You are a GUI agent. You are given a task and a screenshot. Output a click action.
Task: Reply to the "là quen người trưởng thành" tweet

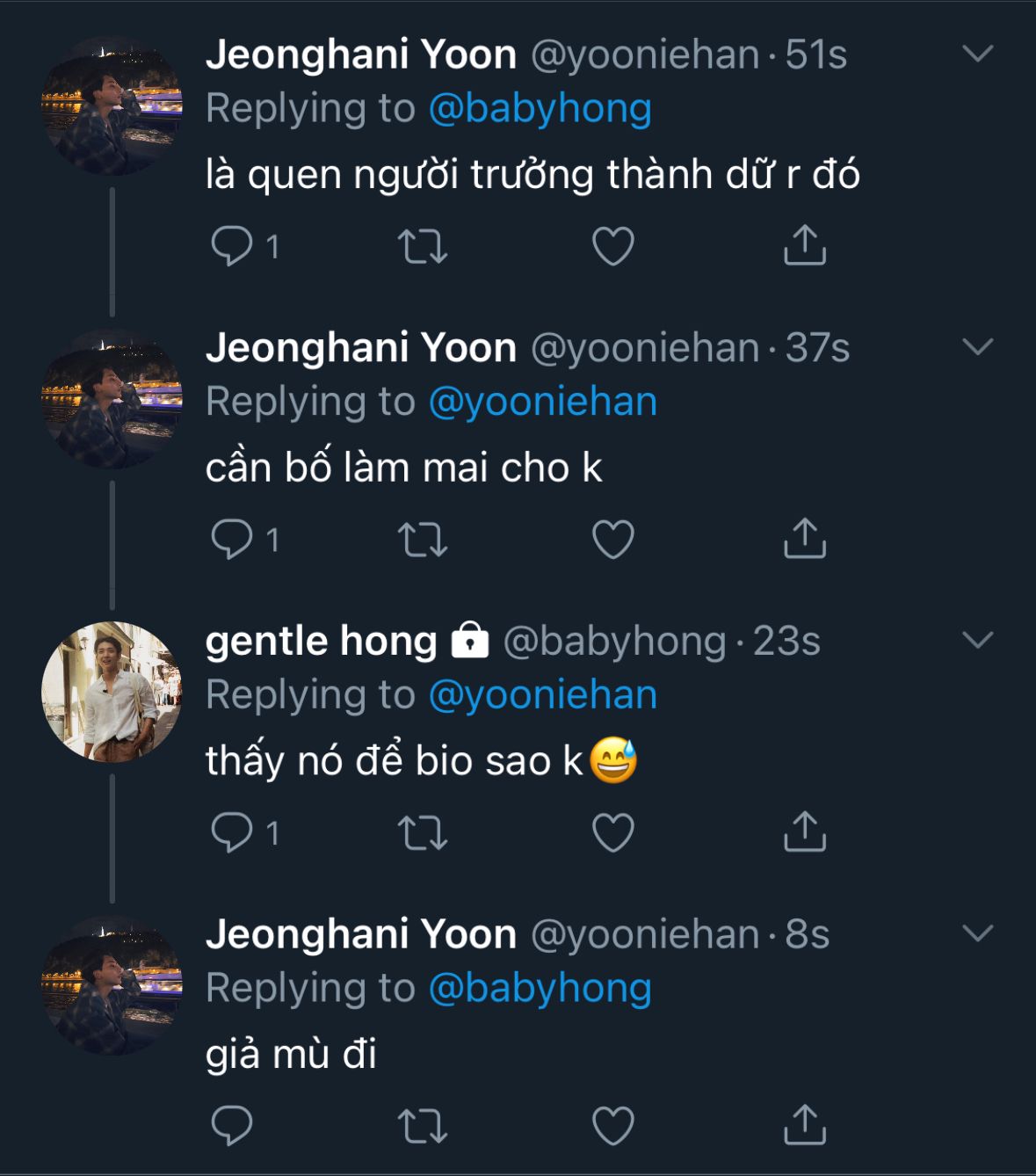[232, 246]
